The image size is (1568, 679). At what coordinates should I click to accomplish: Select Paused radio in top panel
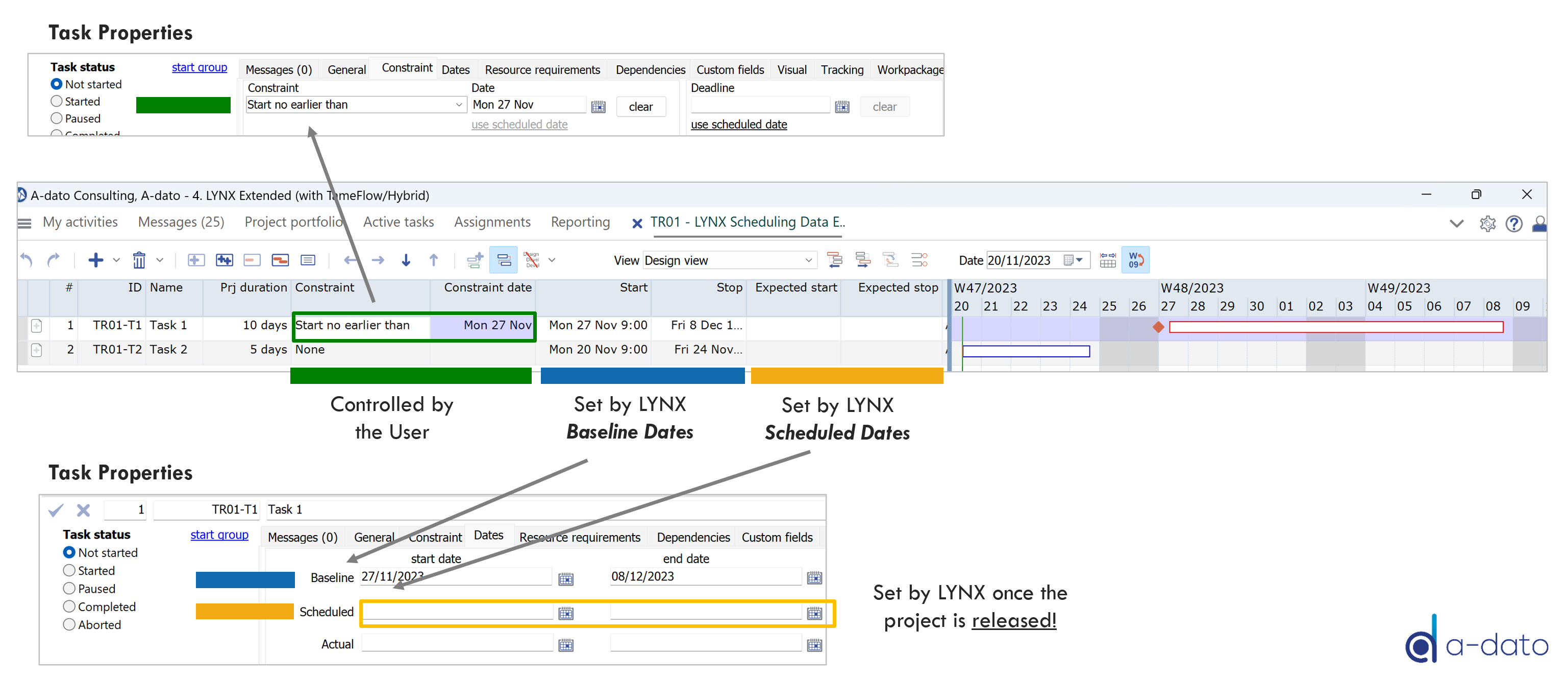57,118
